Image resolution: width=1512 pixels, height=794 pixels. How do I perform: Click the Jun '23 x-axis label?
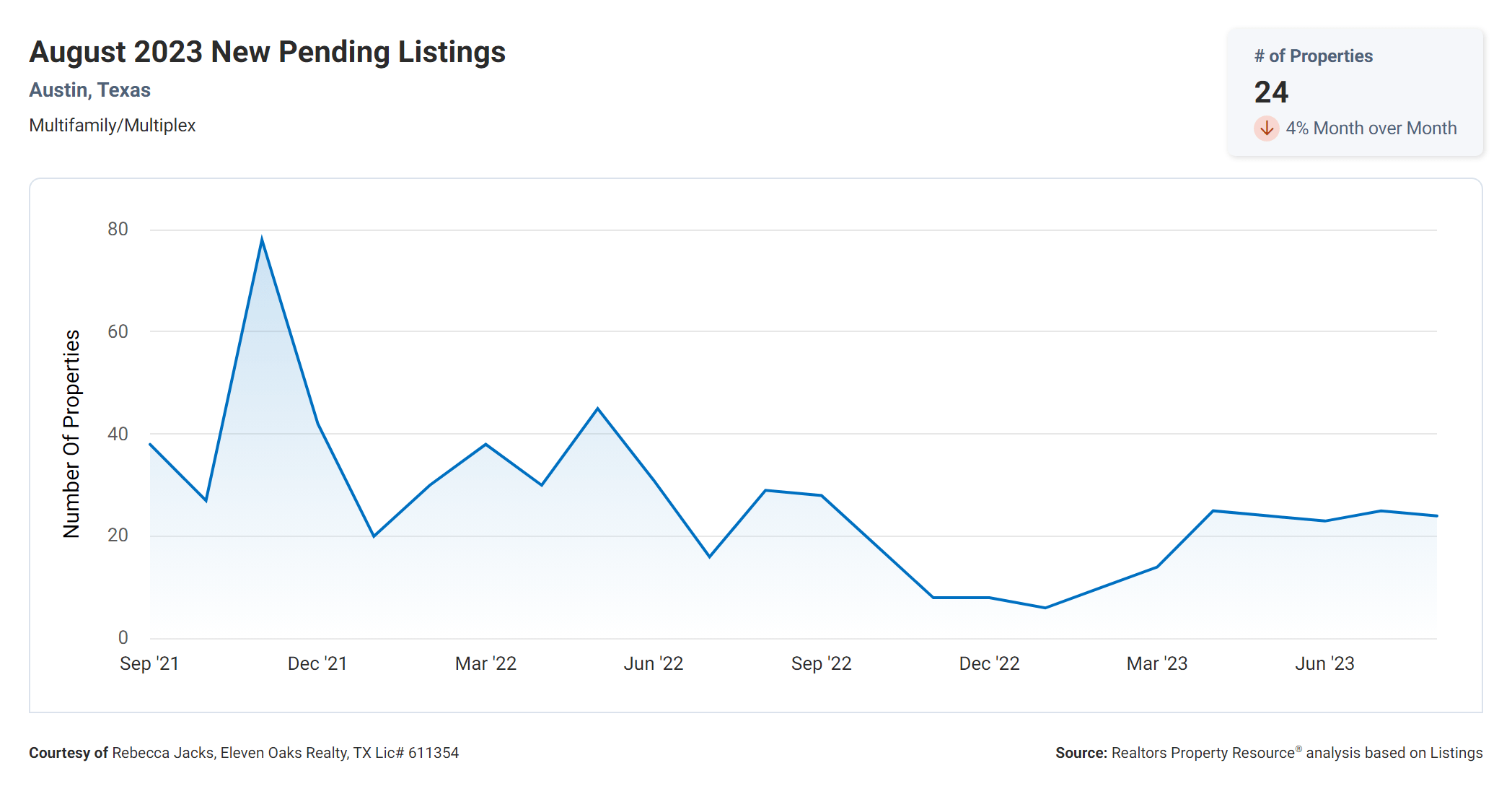coord(1324,663)
